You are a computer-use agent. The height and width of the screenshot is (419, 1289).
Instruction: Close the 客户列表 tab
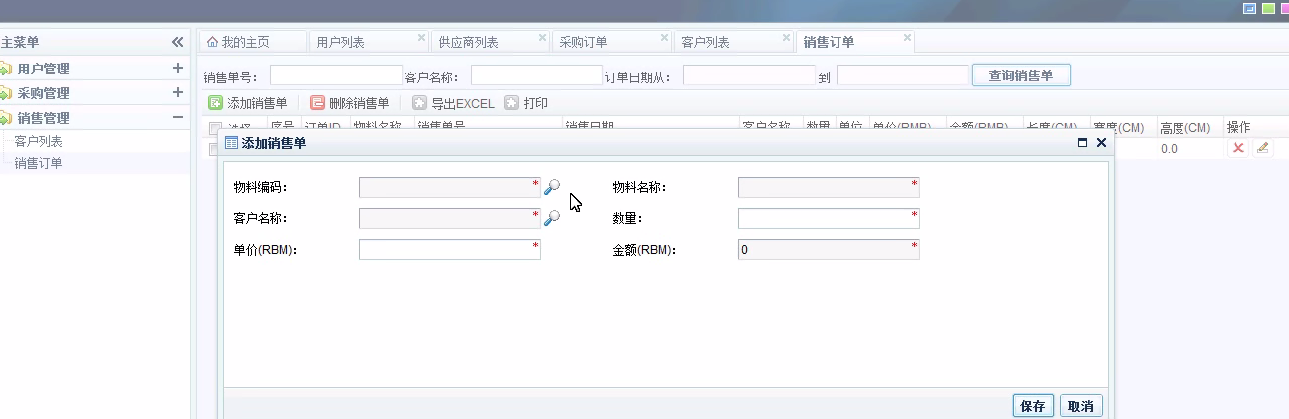point(787,38)
